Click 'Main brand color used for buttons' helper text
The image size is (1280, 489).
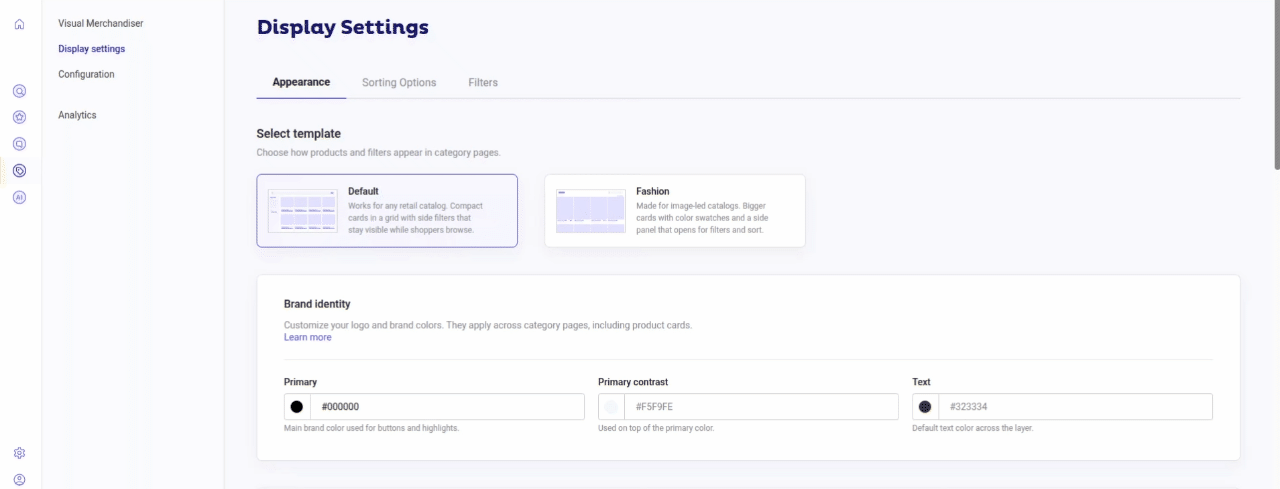(x=371, y=428)
